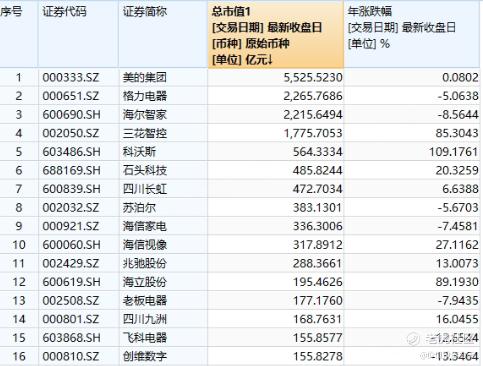Select market value 5,525.5230 cell
The width and height of the screenshot is (483, 366).
click(x=276, y=78)
